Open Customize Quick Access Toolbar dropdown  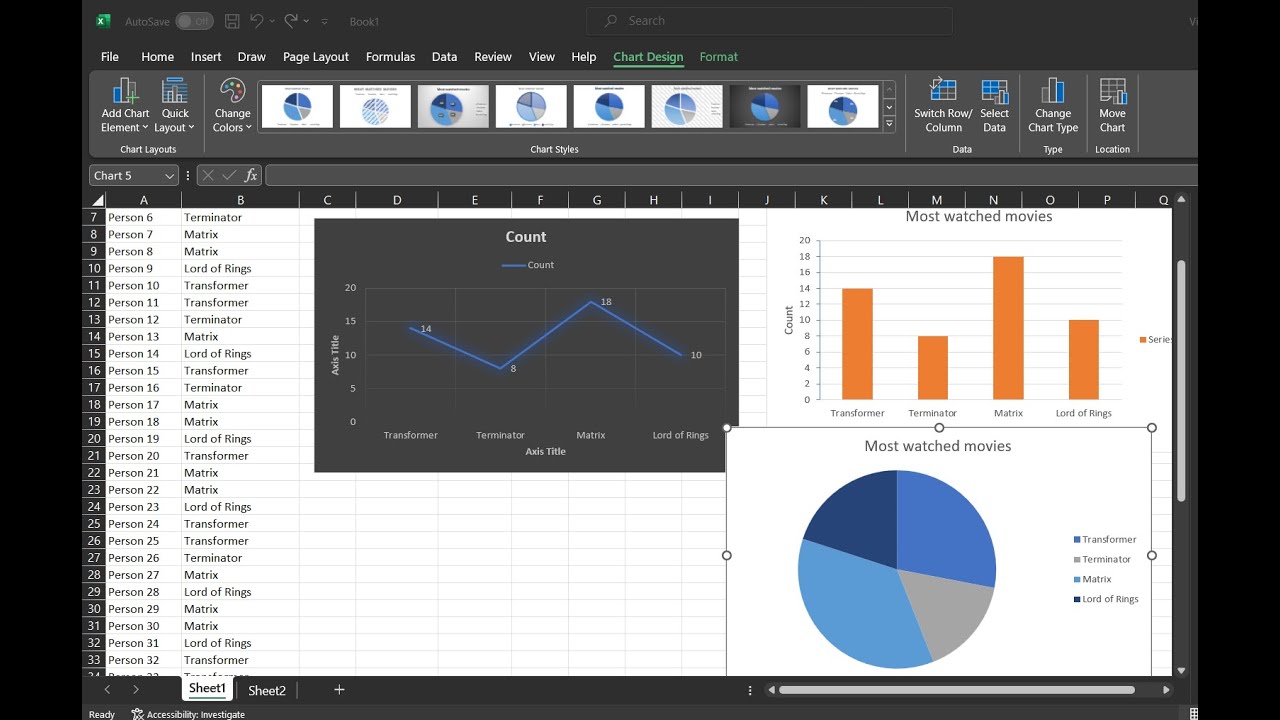[x=325, y=21]
